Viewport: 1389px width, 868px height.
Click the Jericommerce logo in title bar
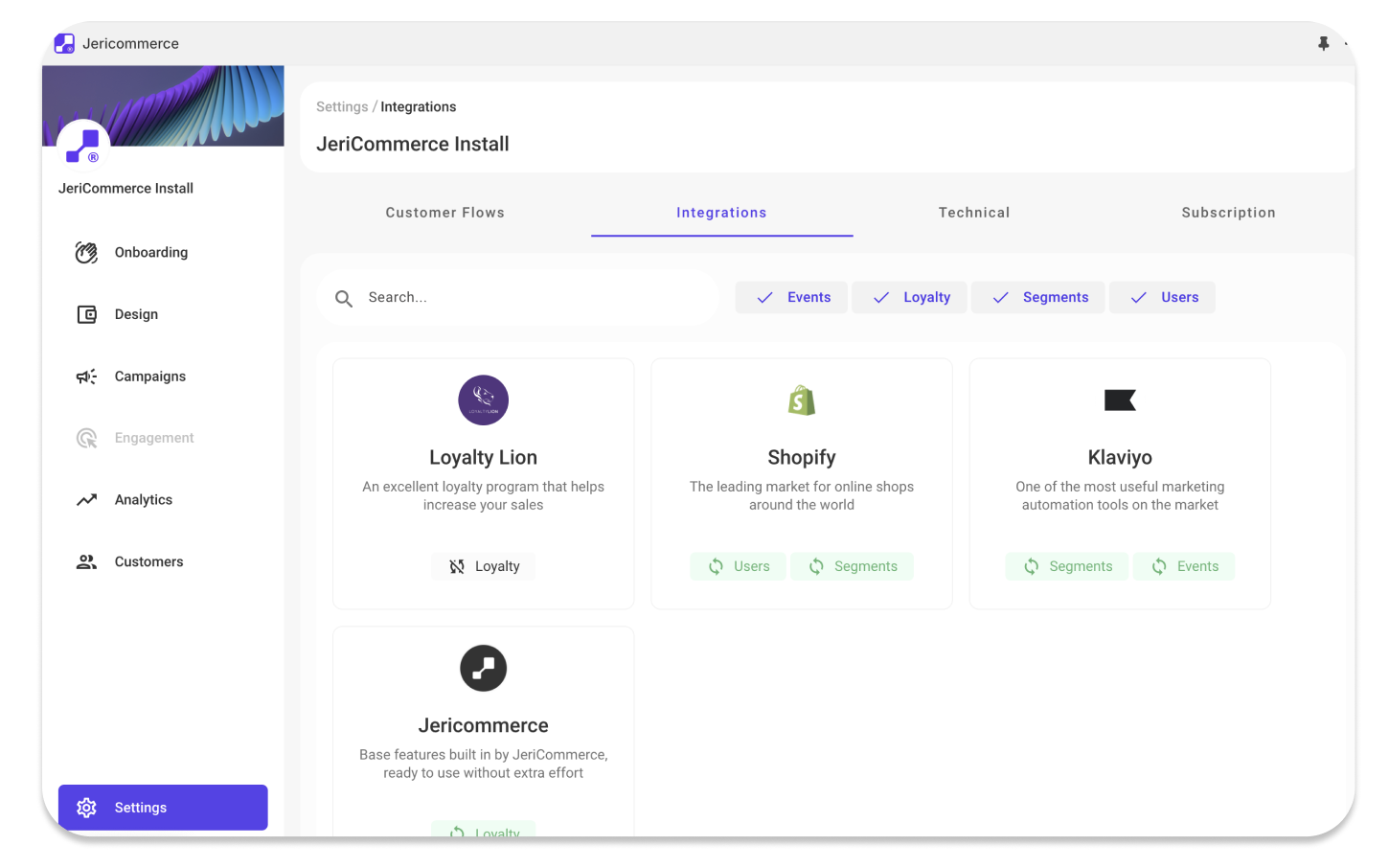coord(64,43)
